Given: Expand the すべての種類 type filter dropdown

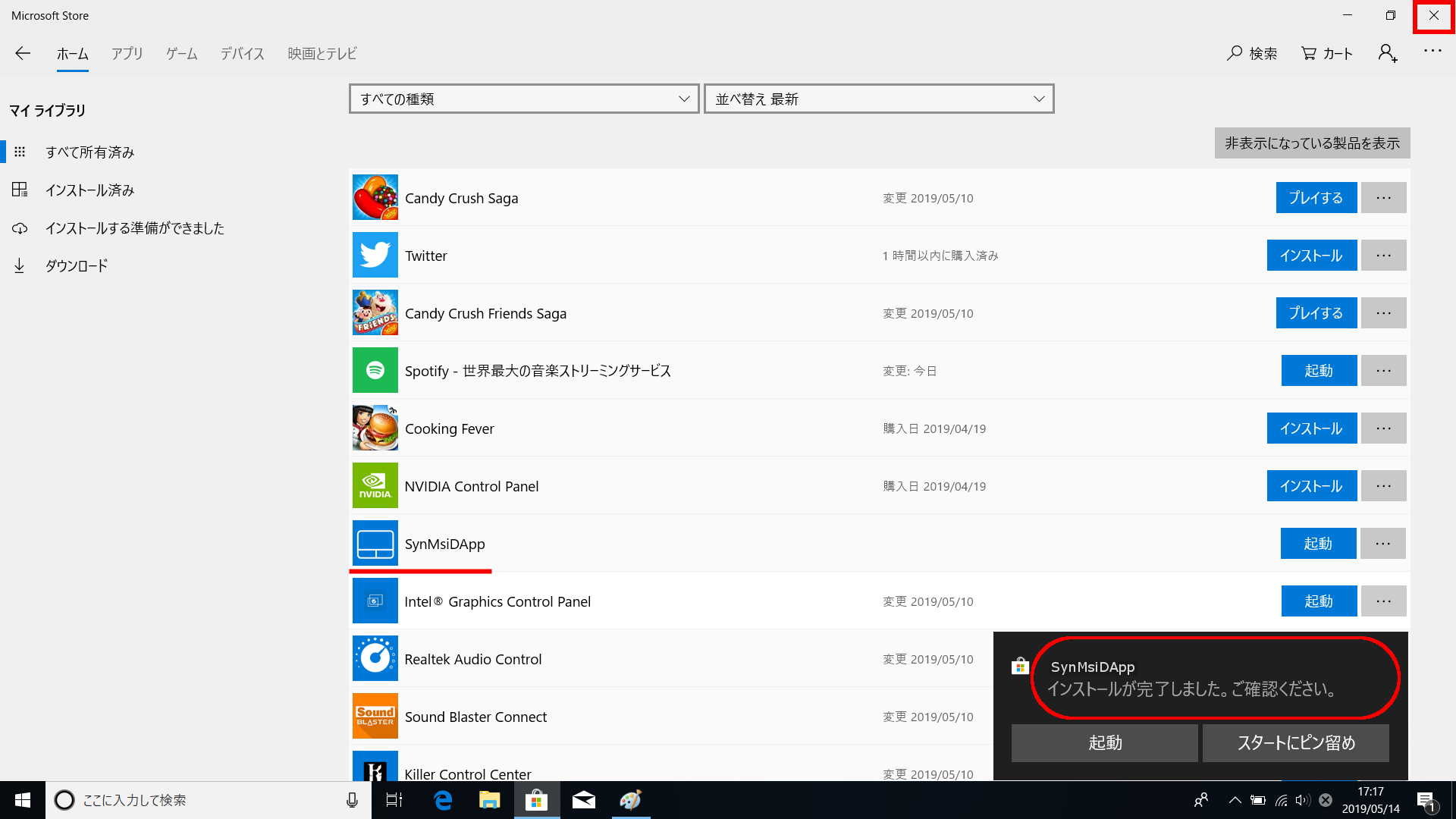Looking at the screenshot, I should click(x=524, y=99).
